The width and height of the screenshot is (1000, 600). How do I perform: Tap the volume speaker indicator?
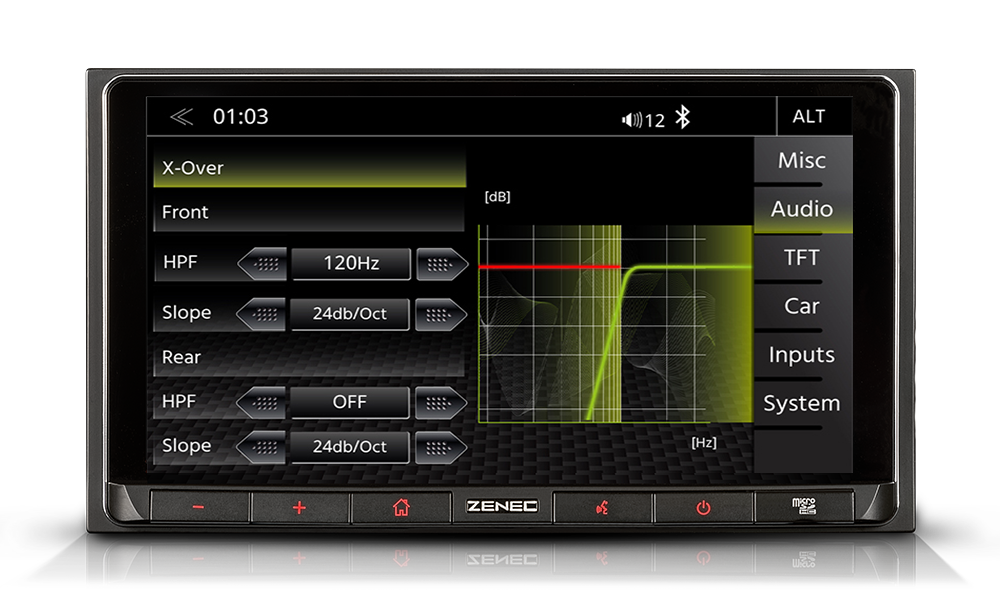pos(632,120)
